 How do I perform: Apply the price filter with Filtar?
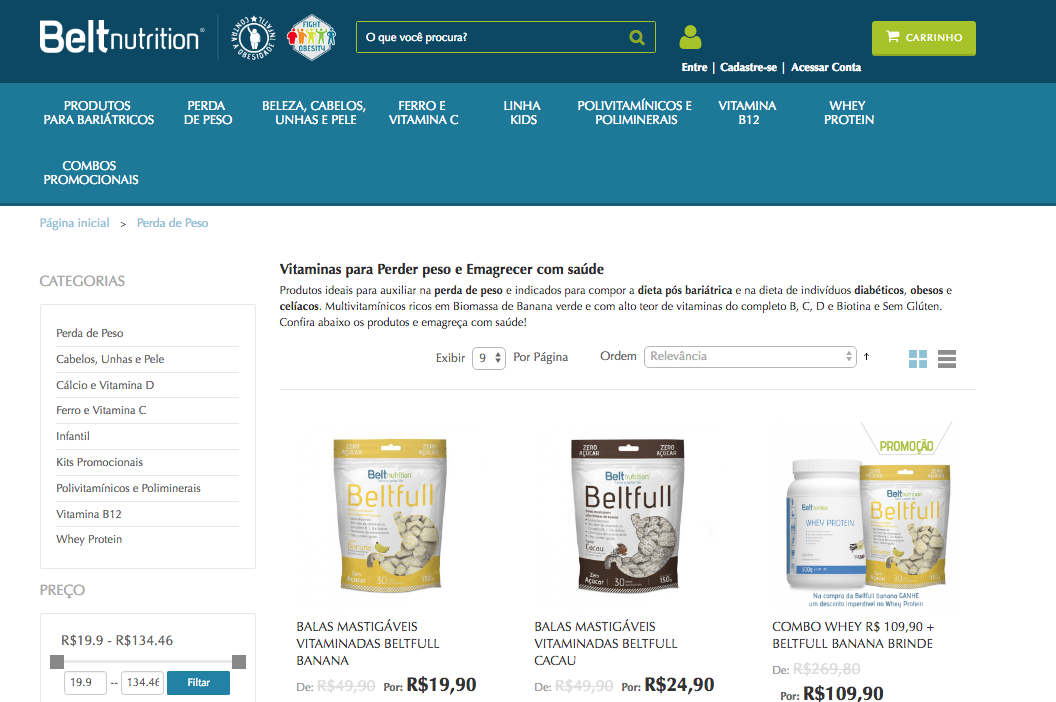(x=198, y=682)
